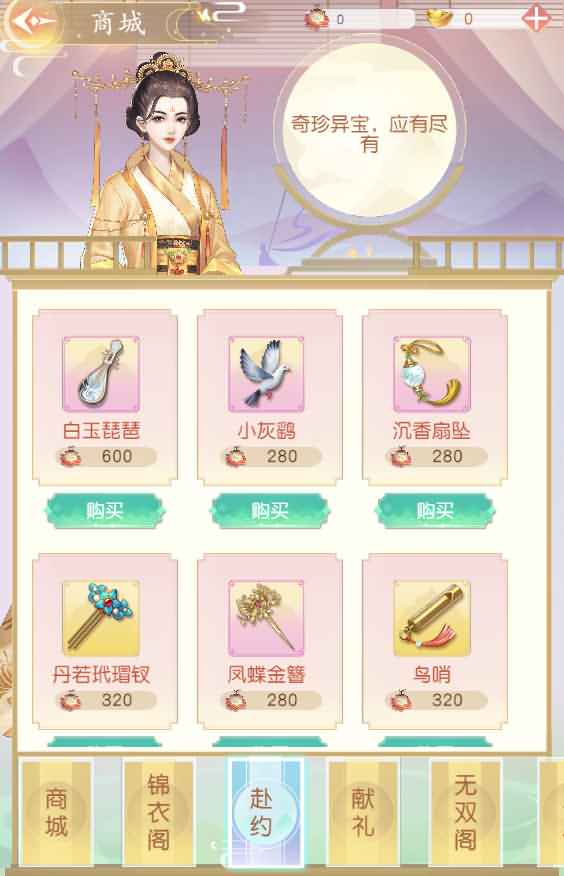Screen dimensions: 564x876
Task: Tap the 奇珍异宝 speech bubble
Action: pos(369,131)
